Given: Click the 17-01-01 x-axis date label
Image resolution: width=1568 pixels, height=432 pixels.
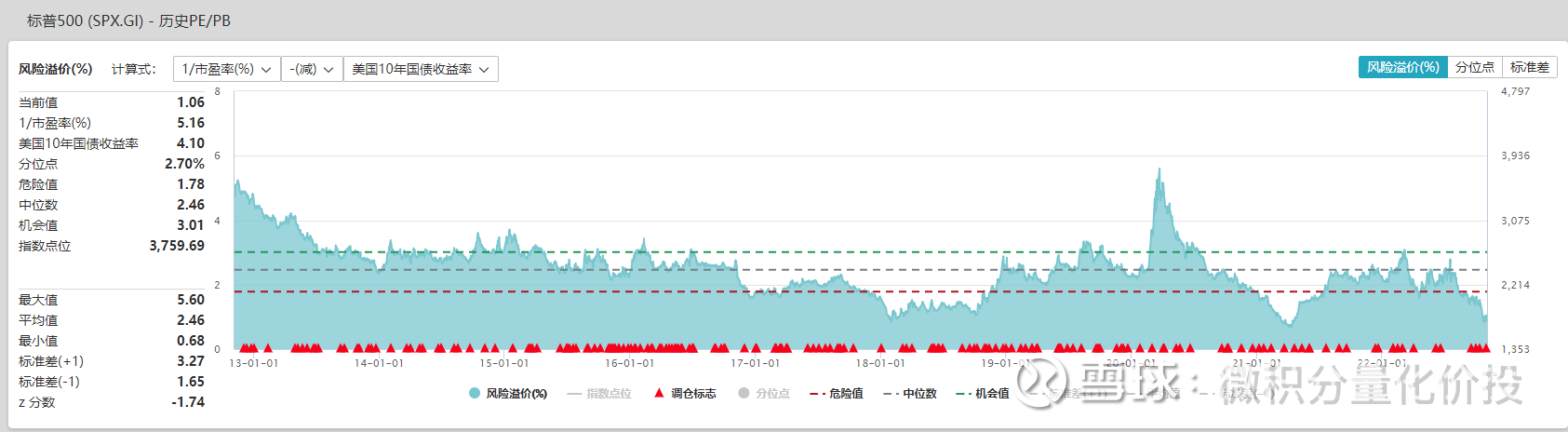Looking at the screenshot, I should tap(756, 363).
